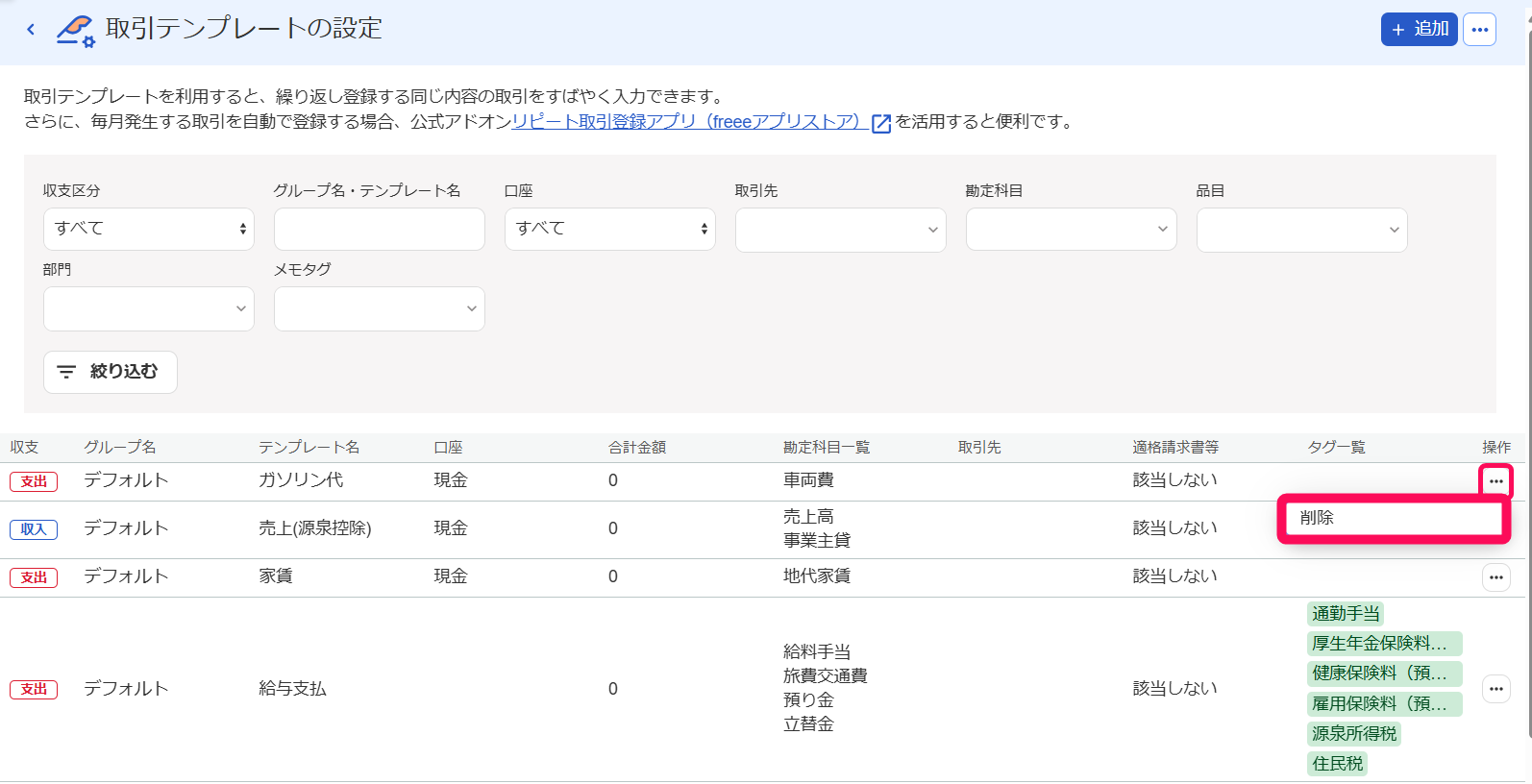Expand the 部門 combo box
Screen dimensions: 1532x784
(x=149, y=308)
